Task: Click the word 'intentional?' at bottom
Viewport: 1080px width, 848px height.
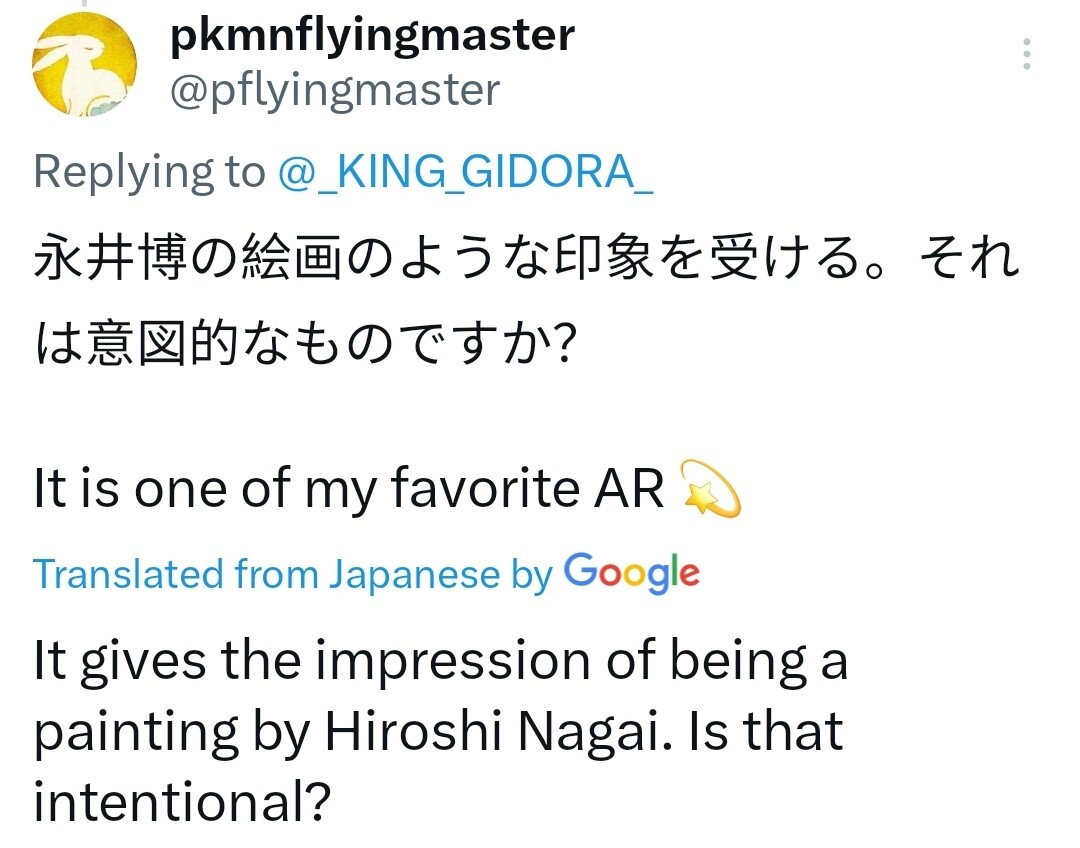Action: (x=182, y=802)
